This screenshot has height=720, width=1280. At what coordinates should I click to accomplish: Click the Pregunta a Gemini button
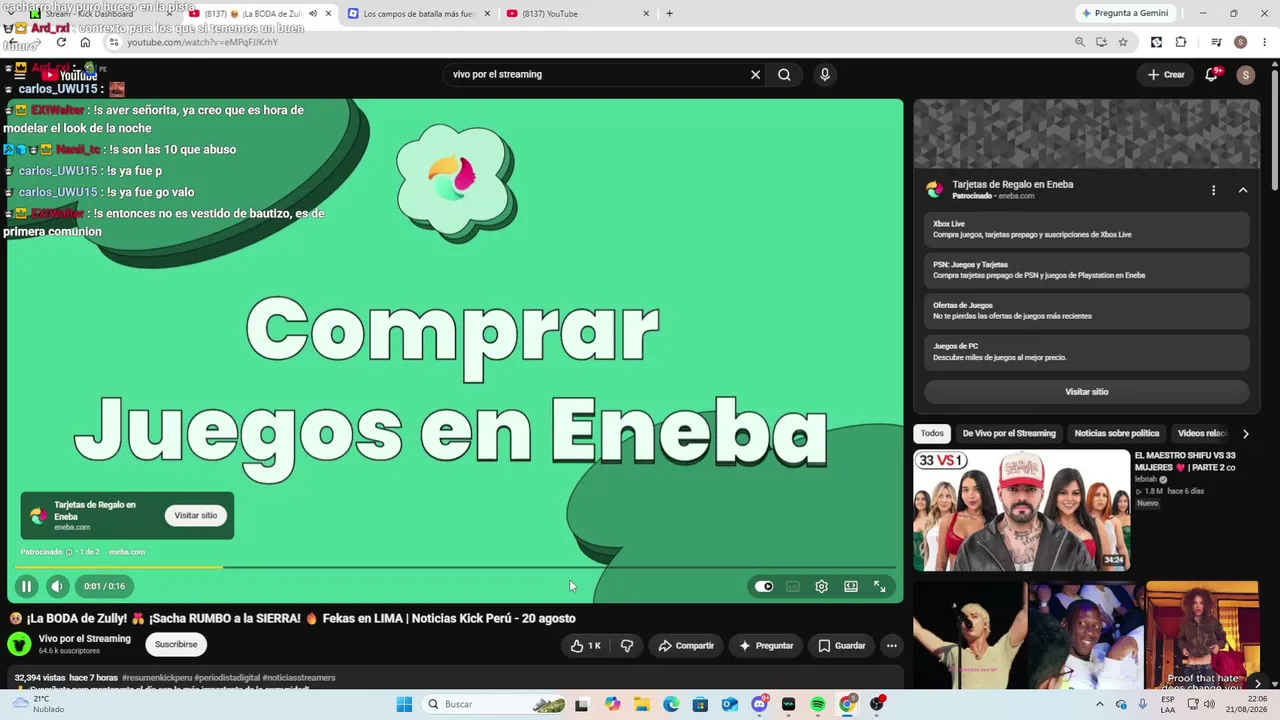[1125, 13]
